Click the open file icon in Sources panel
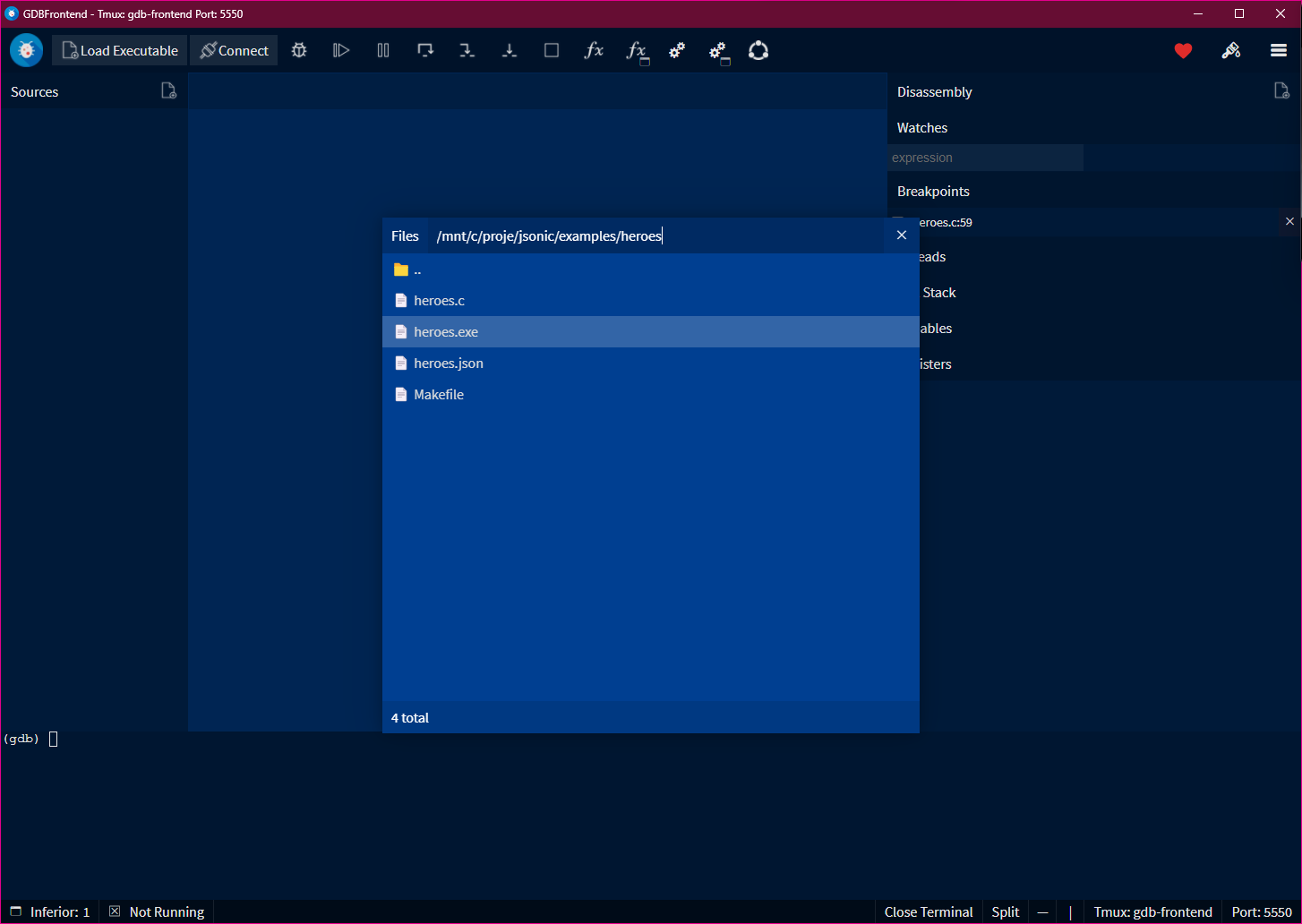The height and width of the screenshot is (924, 1302). click(x=168, y=90)
